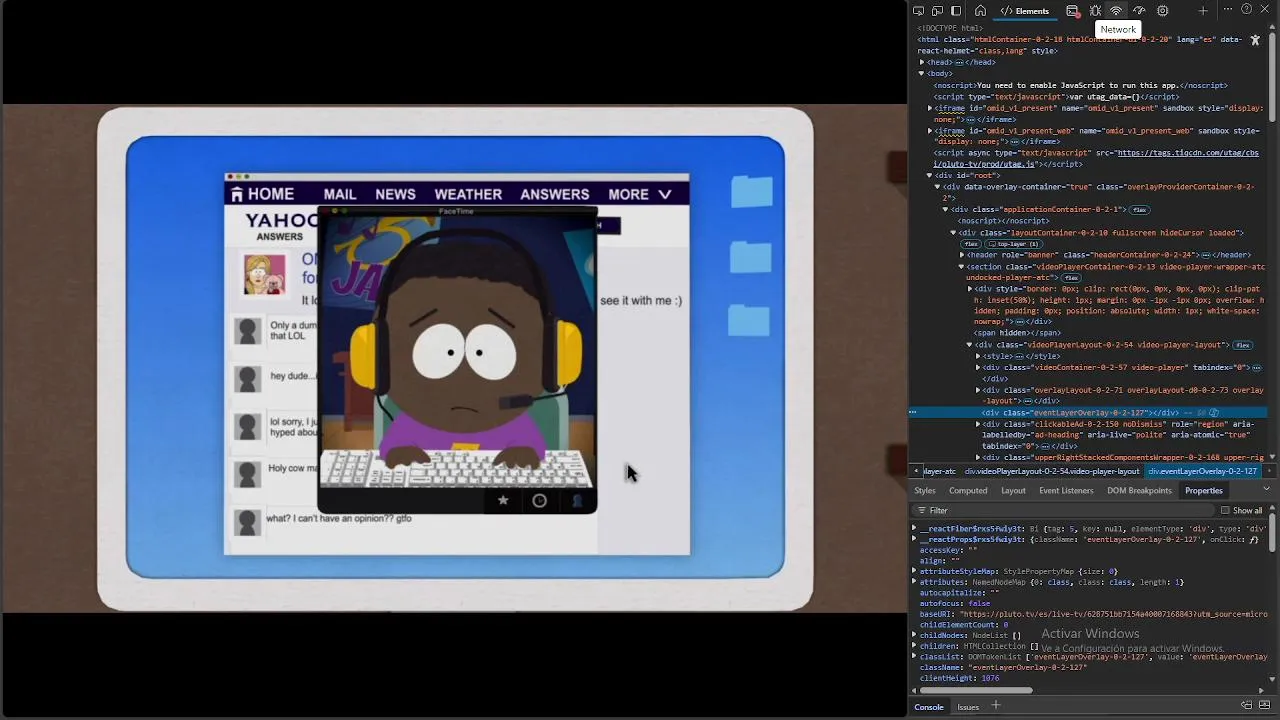Image resolution: width=1280 pixels, height=720 pixels.
Task: Click the baseURI pluto.tv property value
Action: (1113, 614)
